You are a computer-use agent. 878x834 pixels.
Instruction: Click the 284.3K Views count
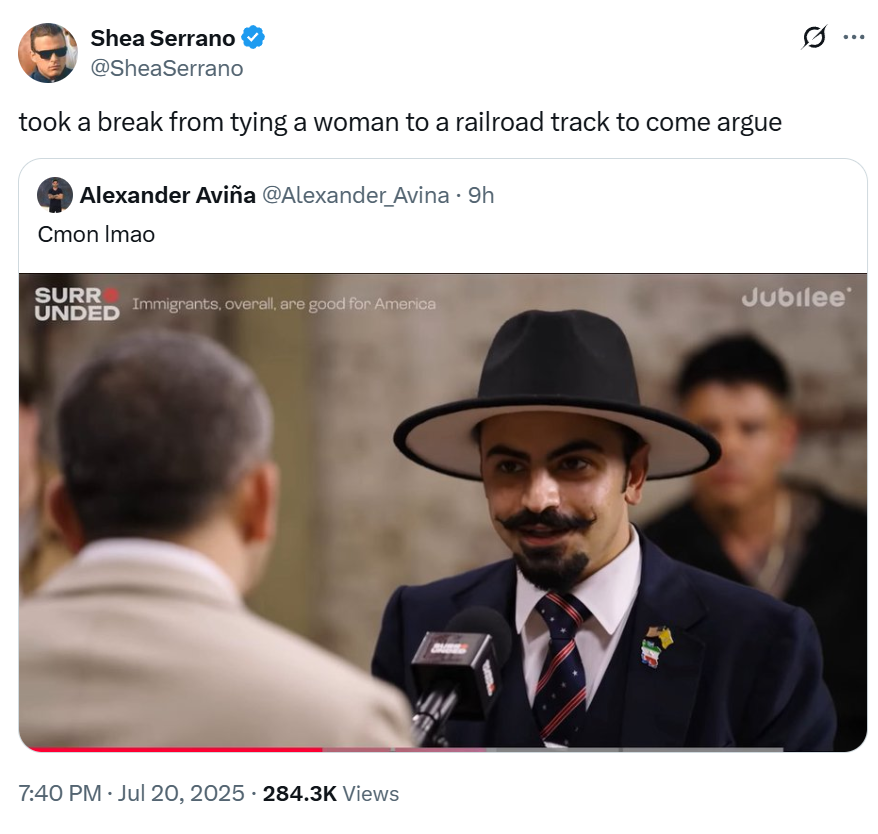tap(330, 793)
